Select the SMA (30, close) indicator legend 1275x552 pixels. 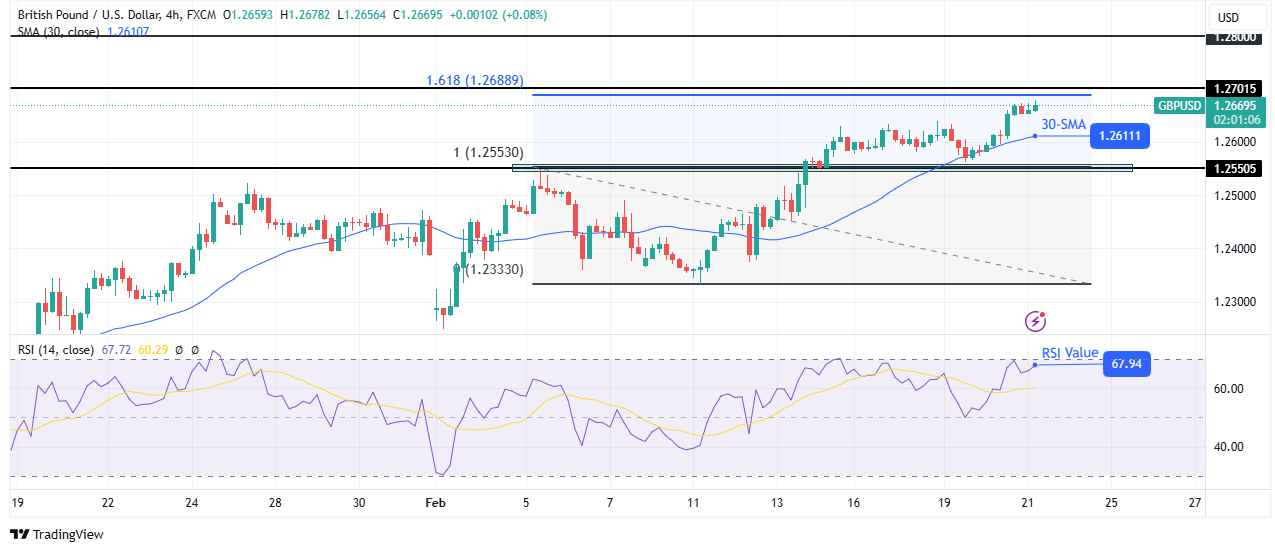point(58,32)
